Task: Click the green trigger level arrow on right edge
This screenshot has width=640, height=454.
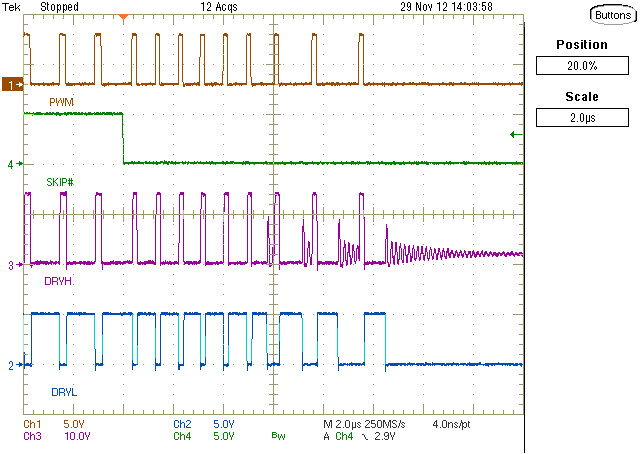Action: point(515,134)
